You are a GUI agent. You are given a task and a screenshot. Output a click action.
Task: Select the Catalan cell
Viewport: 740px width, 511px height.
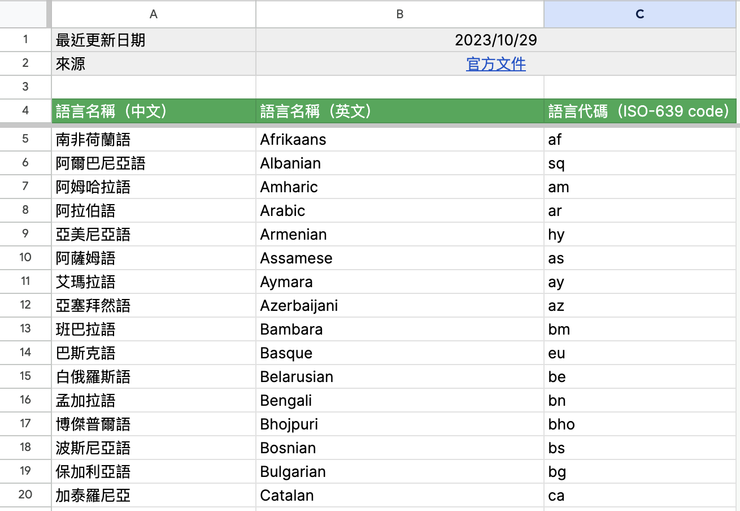(x=400, y=495)
